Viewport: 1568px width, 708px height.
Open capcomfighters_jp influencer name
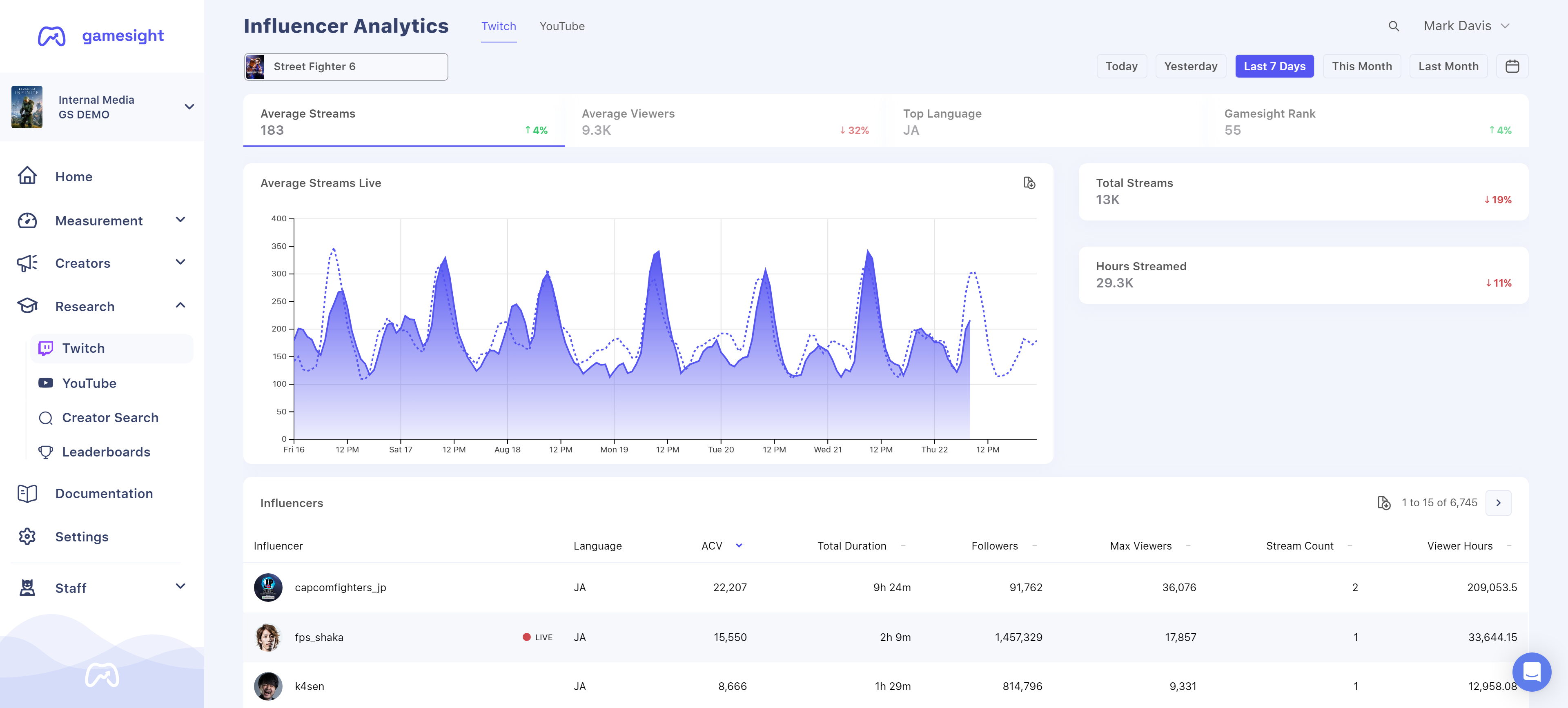340,588
